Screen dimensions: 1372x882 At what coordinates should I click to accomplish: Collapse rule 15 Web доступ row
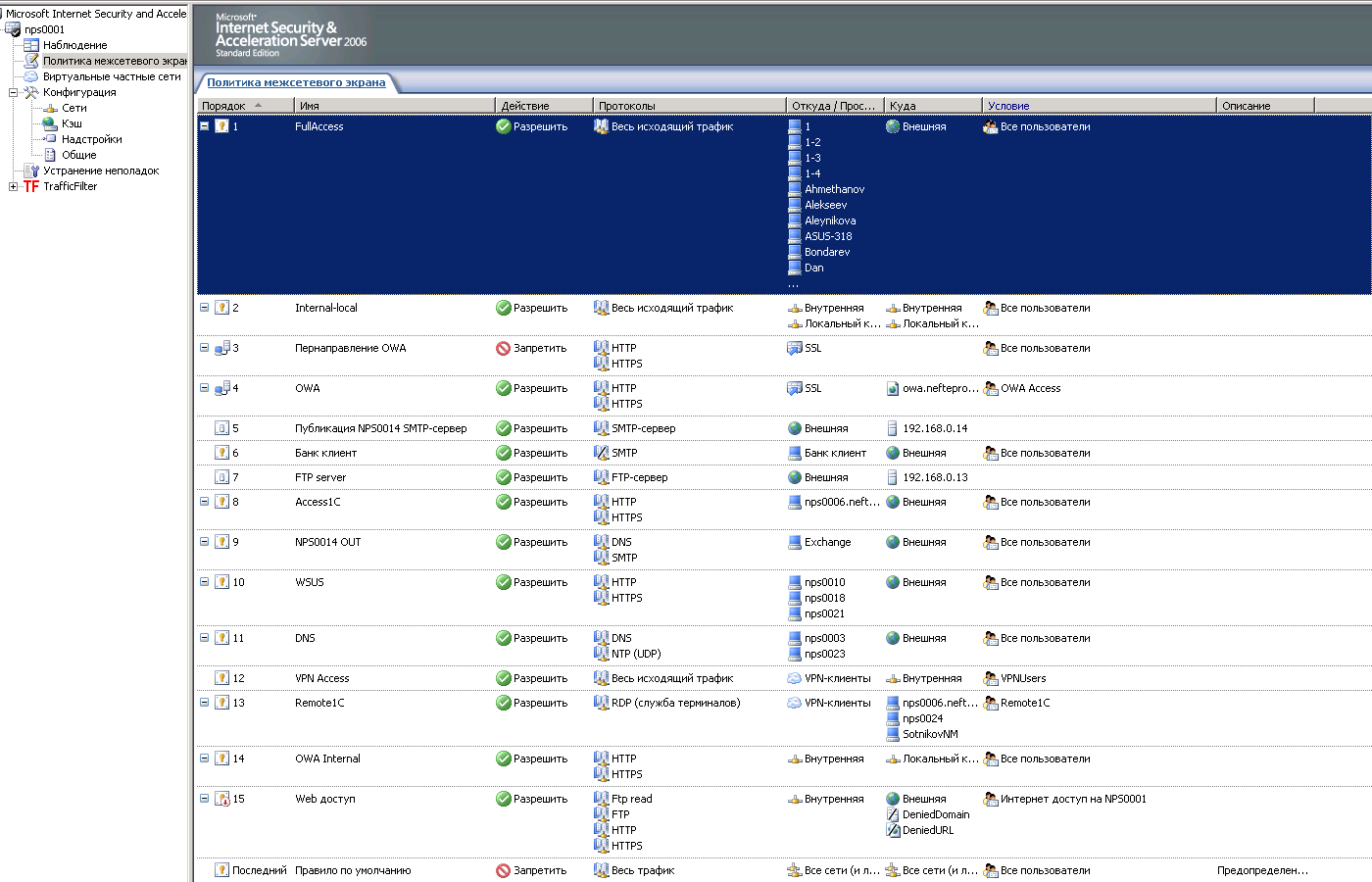204,799
